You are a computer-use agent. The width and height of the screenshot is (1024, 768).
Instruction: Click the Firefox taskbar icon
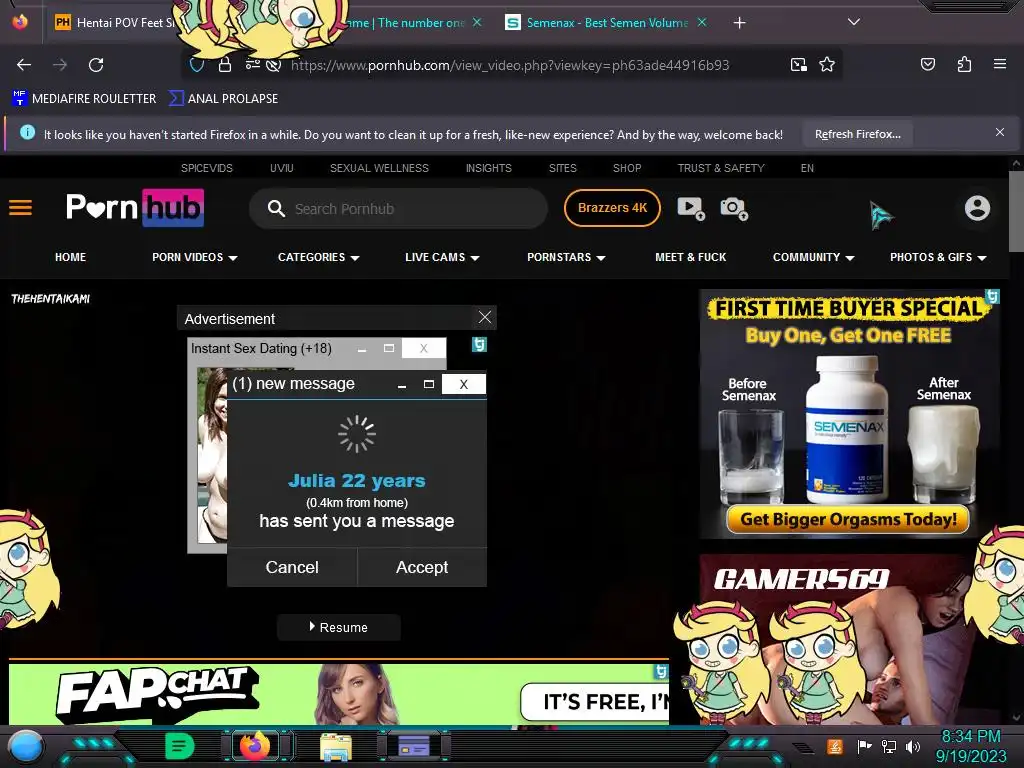255,746
